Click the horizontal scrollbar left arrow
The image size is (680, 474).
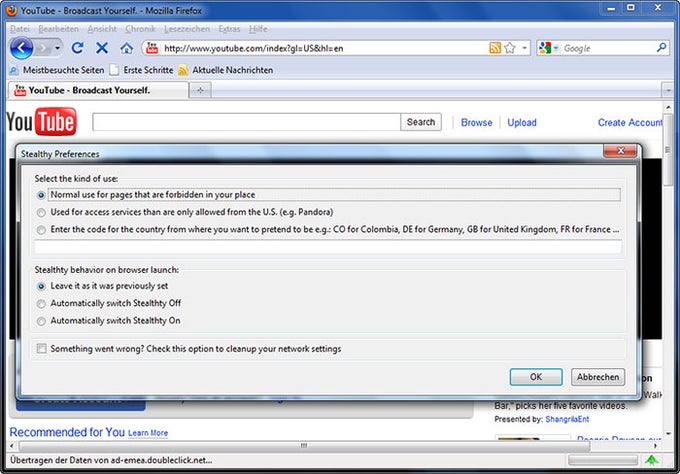click(x=12, y=445)
